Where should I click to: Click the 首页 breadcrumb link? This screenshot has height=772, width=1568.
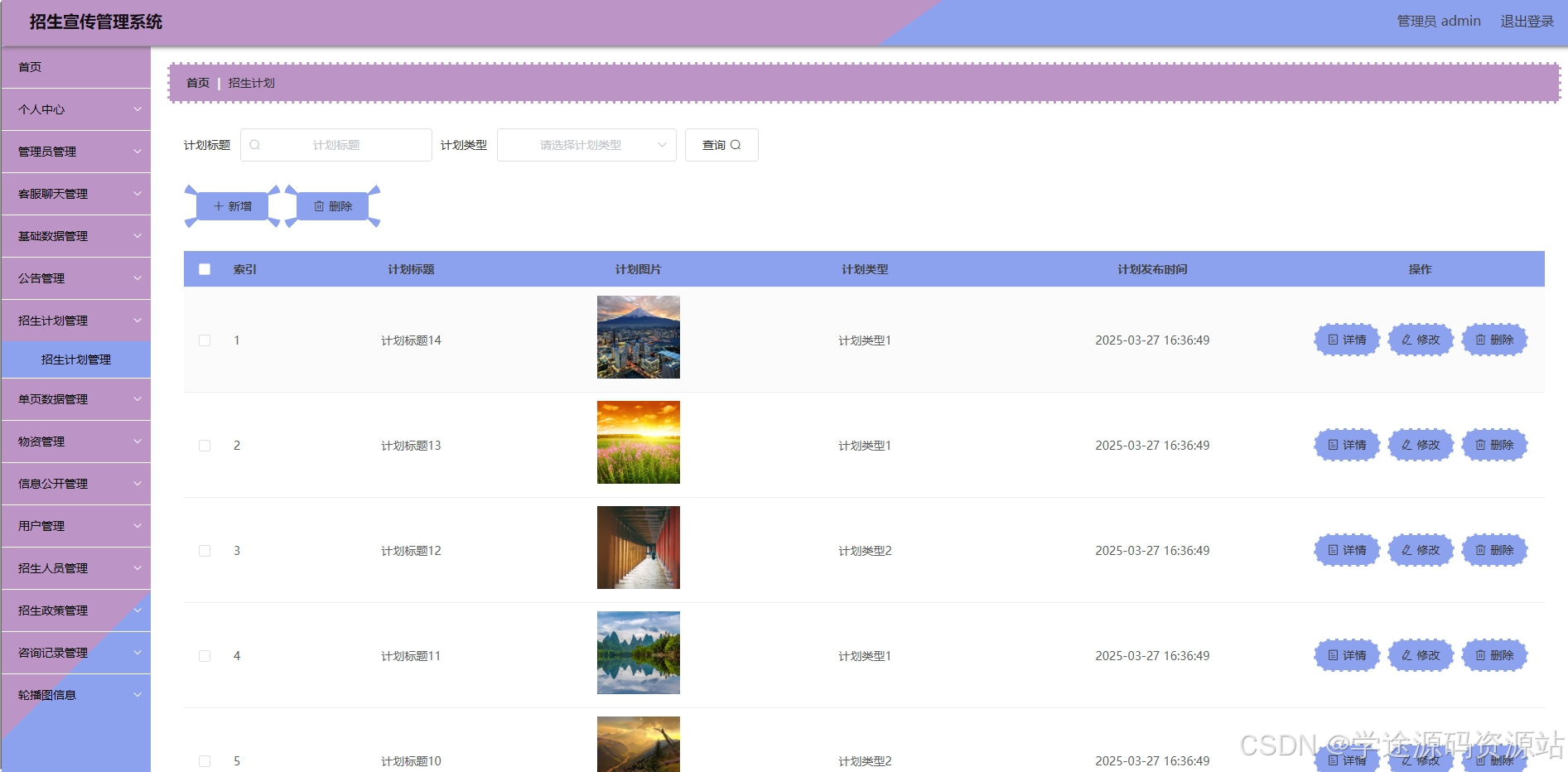198,83
